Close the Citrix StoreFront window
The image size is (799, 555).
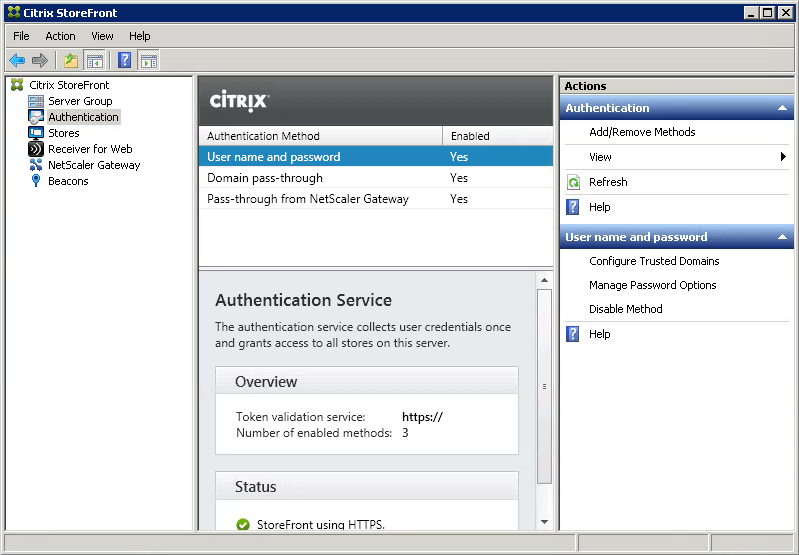pyautogui.click(x=785, y=13)
